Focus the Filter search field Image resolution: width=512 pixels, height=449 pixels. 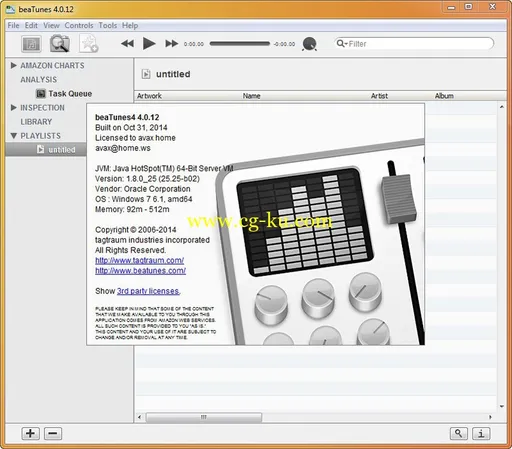(x=414, y=44)
